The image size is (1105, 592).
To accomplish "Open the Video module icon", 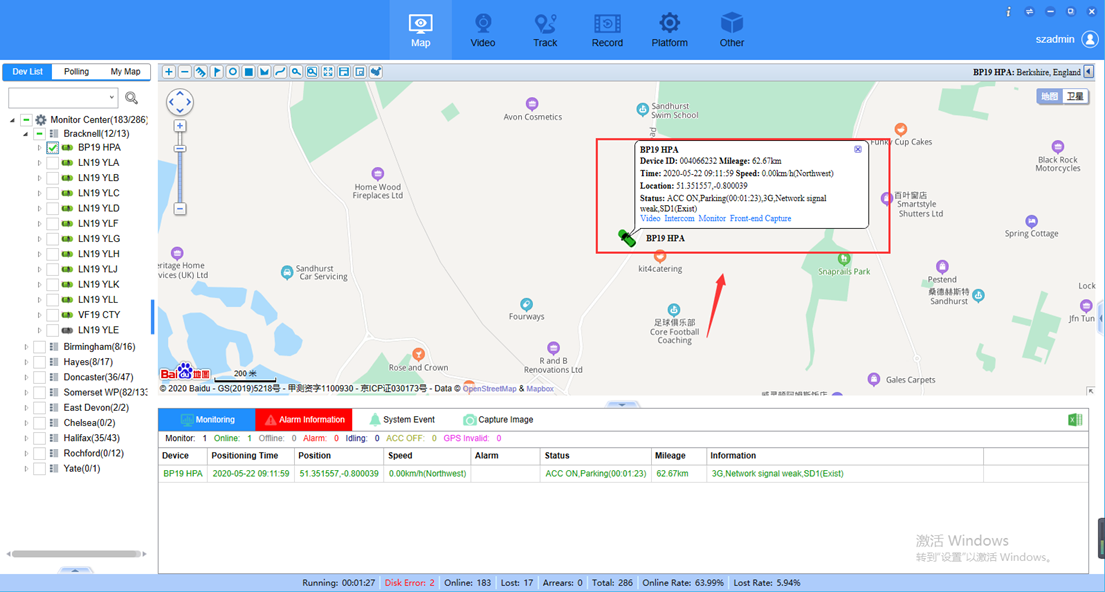I will pos(483,30).
